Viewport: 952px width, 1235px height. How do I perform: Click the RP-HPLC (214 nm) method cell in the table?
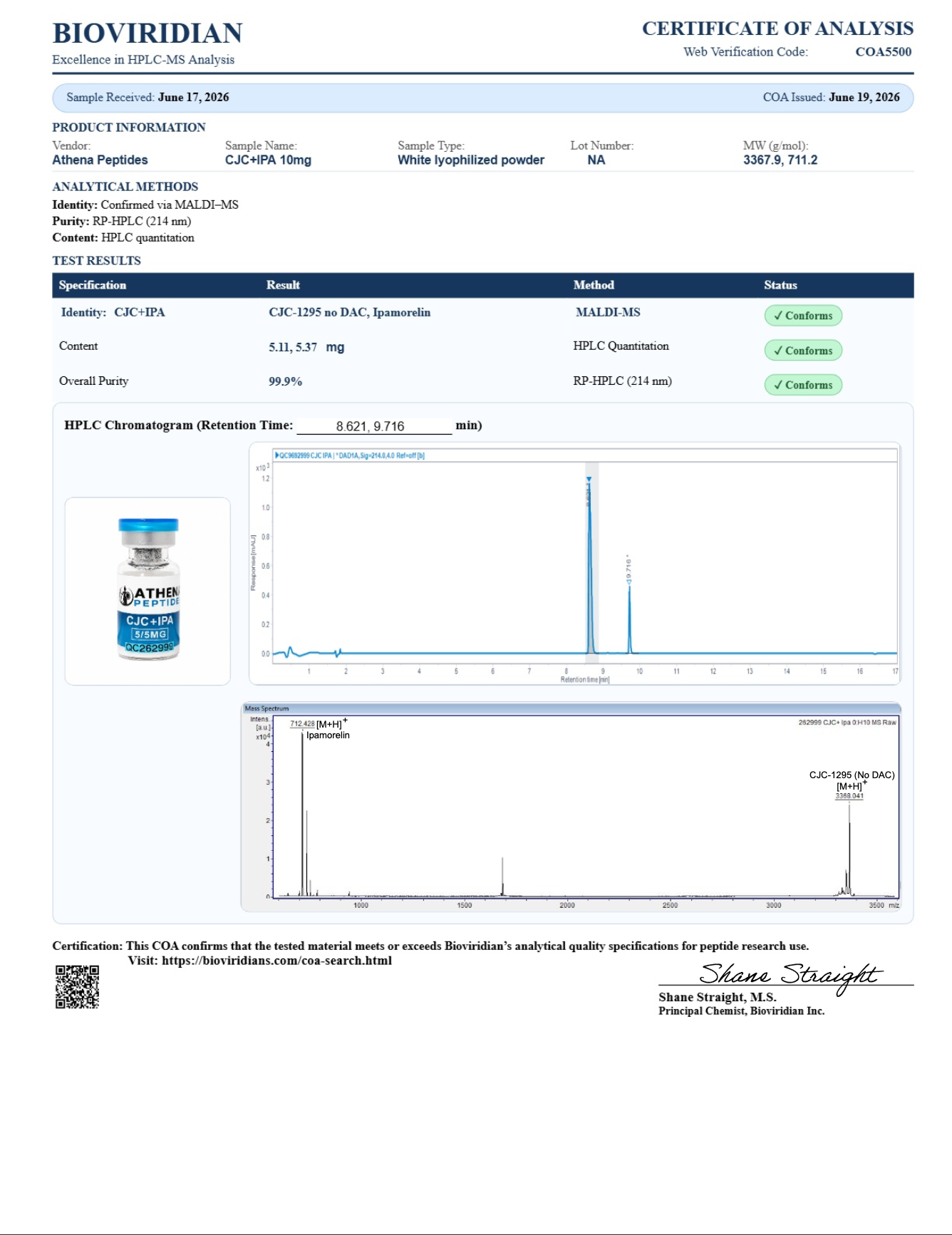[x=622, y=381]
